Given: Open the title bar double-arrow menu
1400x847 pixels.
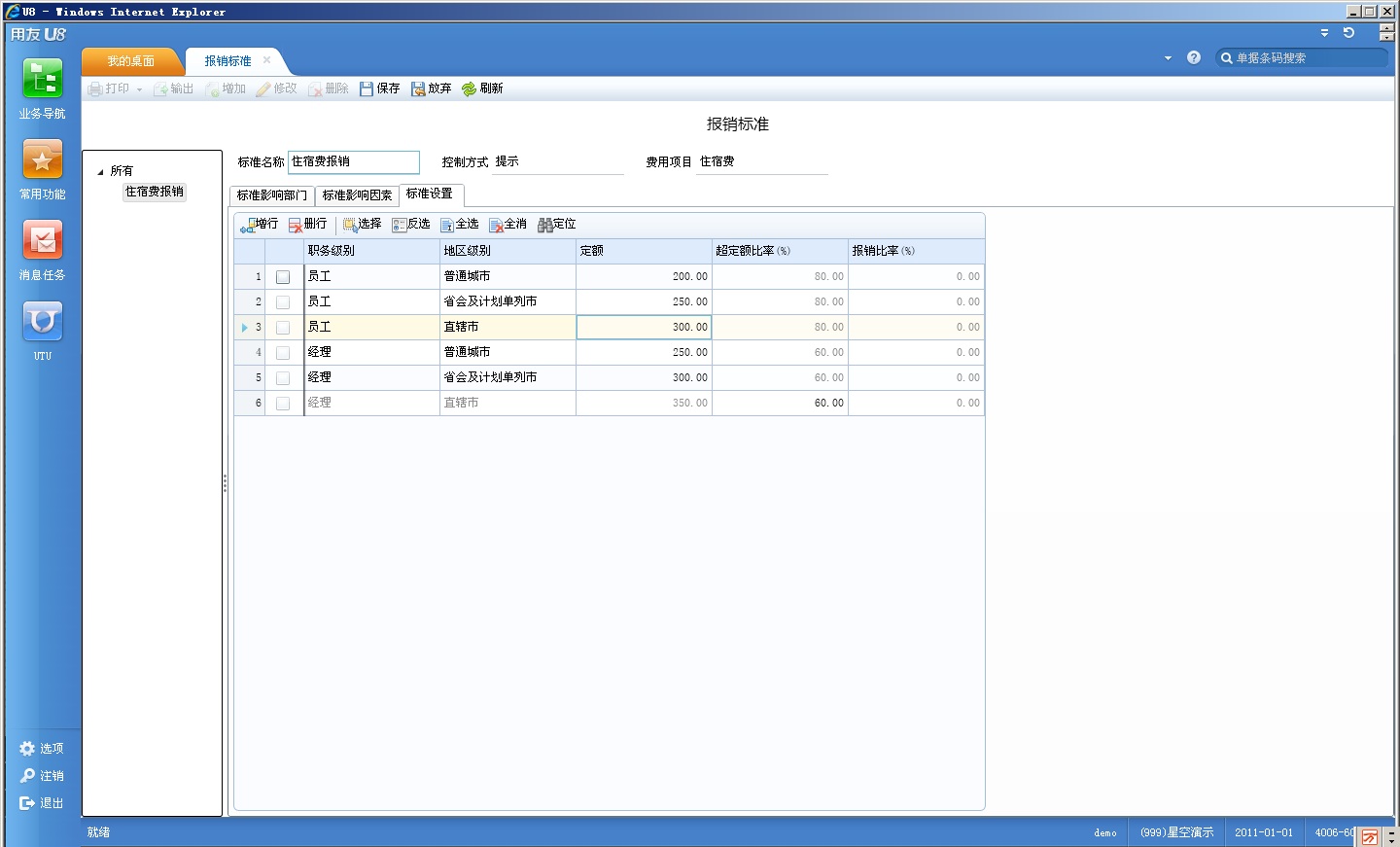Looking at the screenshot, I should [x=1324, y=33].
